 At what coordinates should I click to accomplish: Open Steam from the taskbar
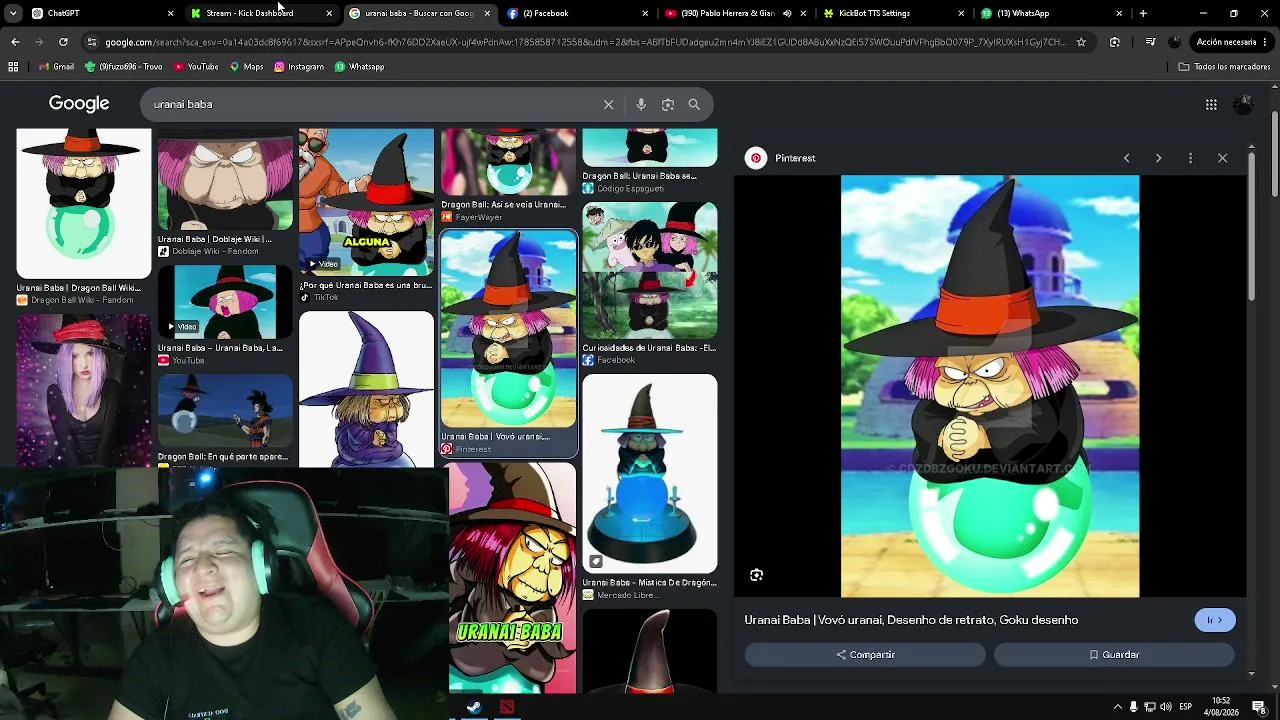tap(474, 707)
